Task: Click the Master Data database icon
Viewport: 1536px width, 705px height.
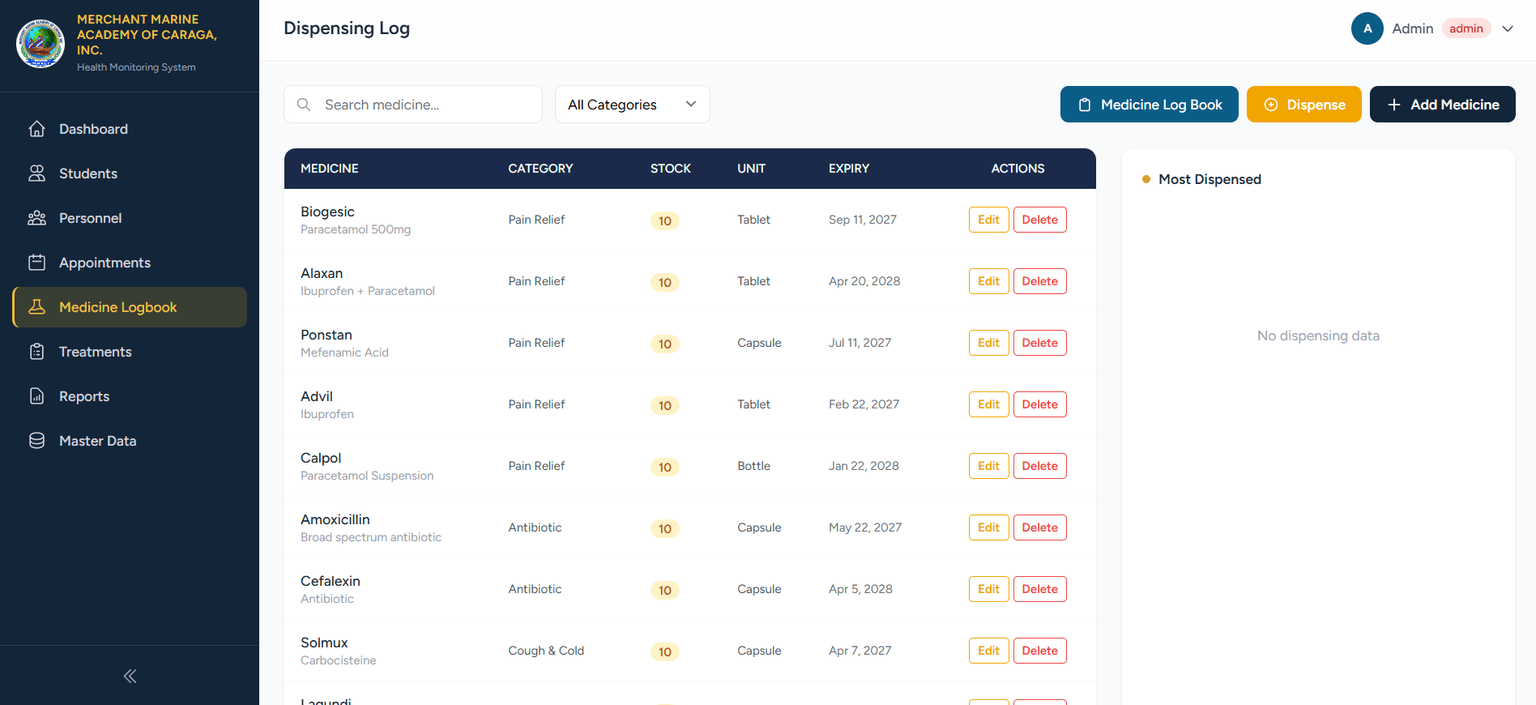Action: (37, 441)
